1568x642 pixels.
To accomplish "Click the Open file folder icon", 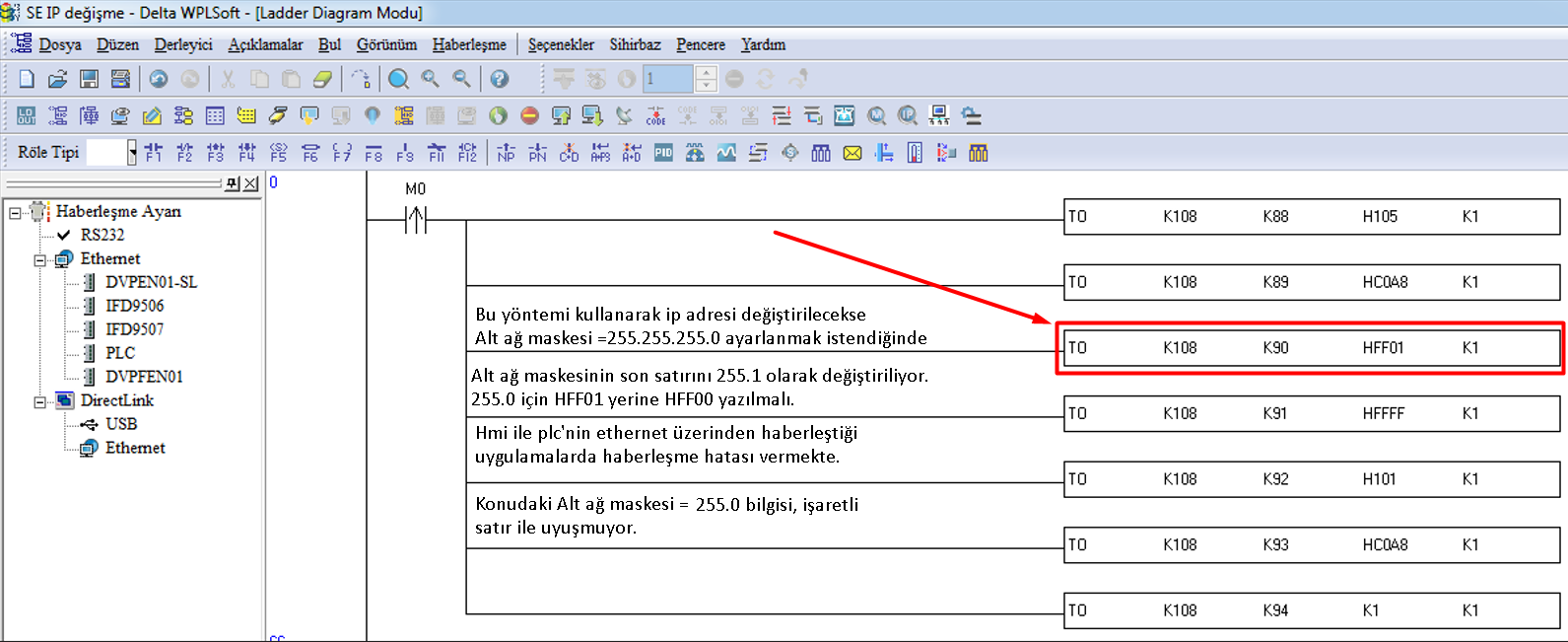I will 57,79.
